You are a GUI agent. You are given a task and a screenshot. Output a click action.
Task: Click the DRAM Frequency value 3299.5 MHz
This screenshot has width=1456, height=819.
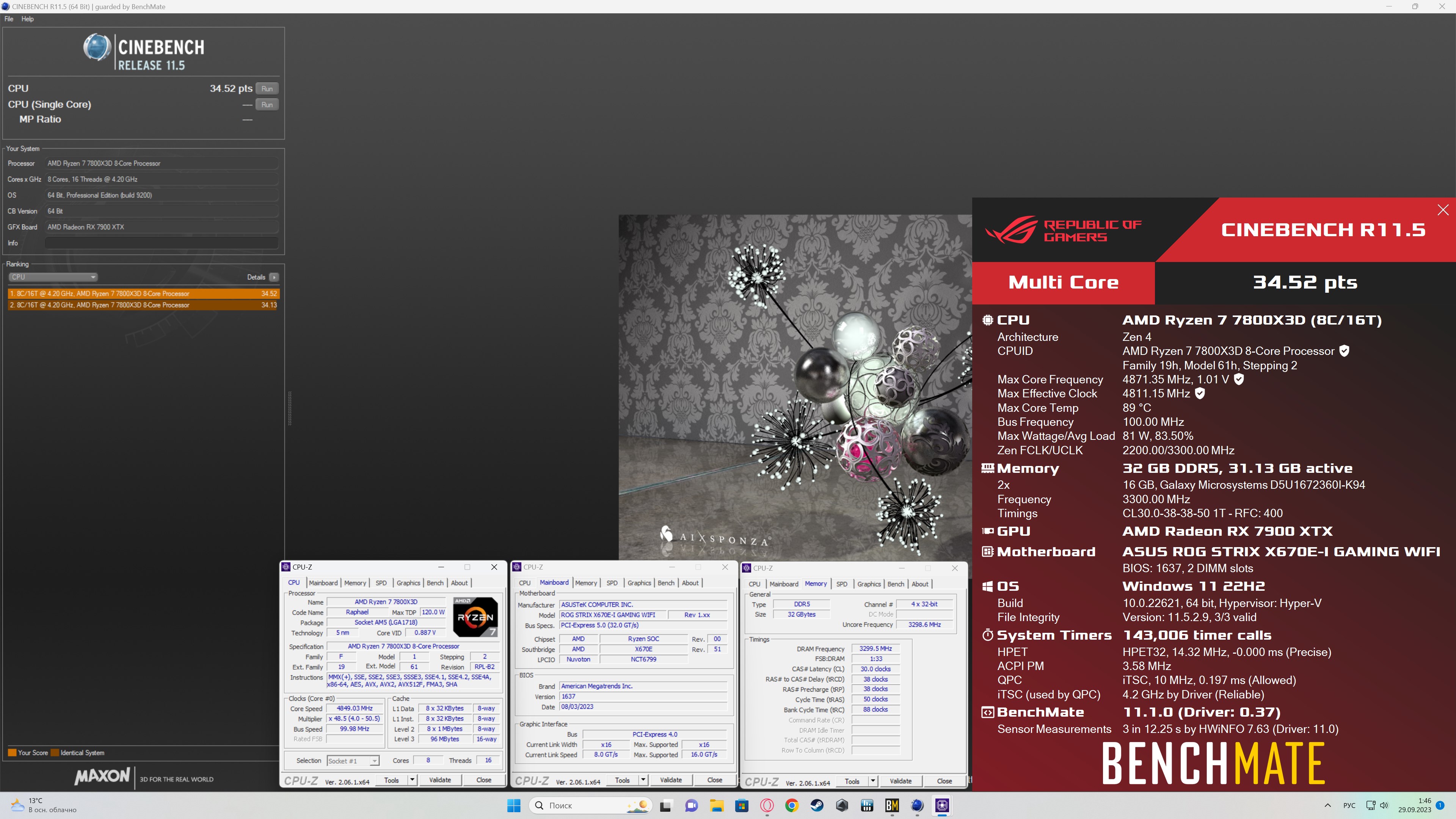875,648
